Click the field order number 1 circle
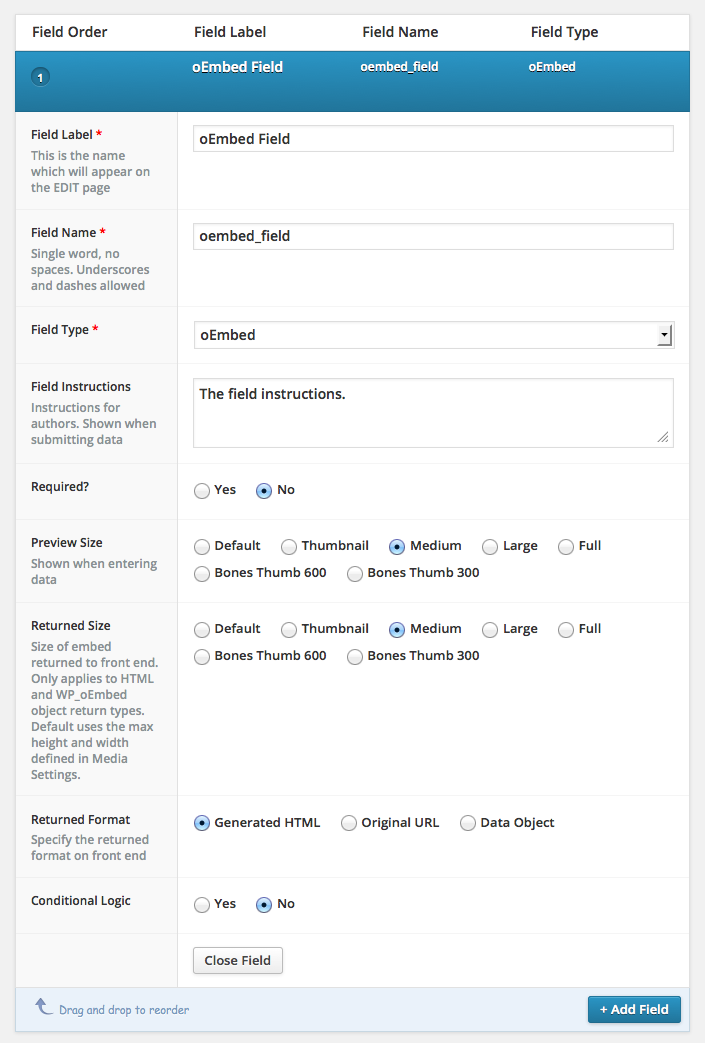This screenshot has height=1043, width=705. [x=41, y=77]
